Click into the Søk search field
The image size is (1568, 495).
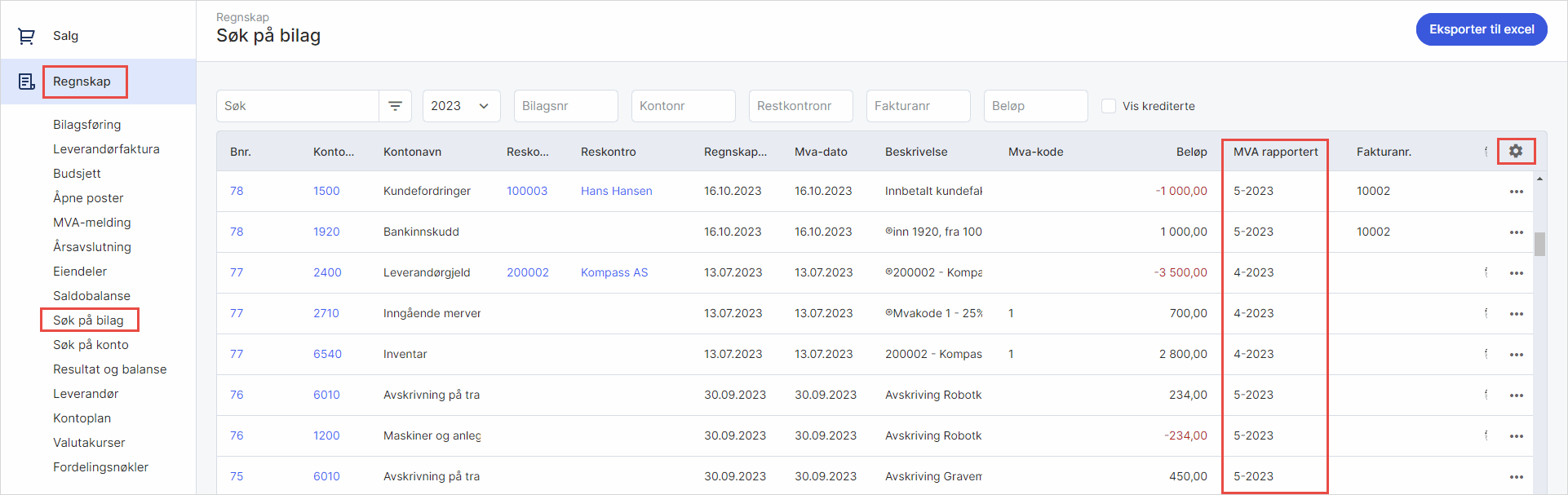click(x=298, y=106)
